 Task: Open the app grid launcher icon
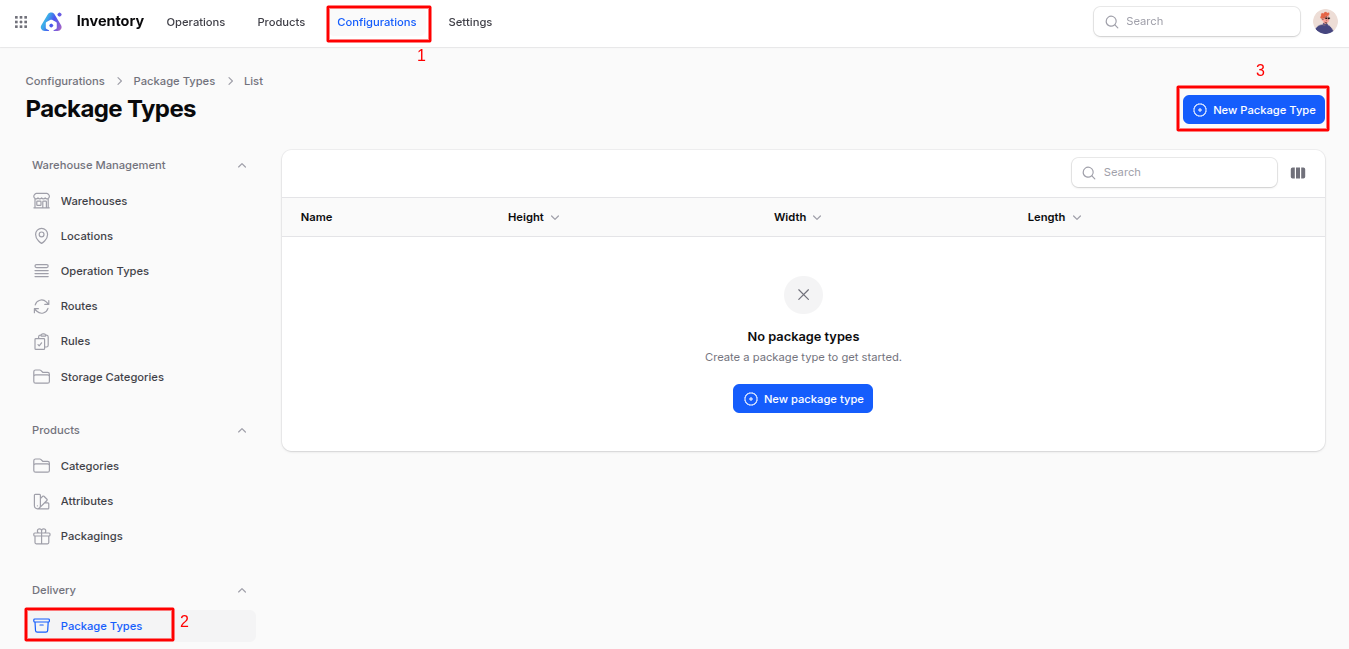(20, 22)
